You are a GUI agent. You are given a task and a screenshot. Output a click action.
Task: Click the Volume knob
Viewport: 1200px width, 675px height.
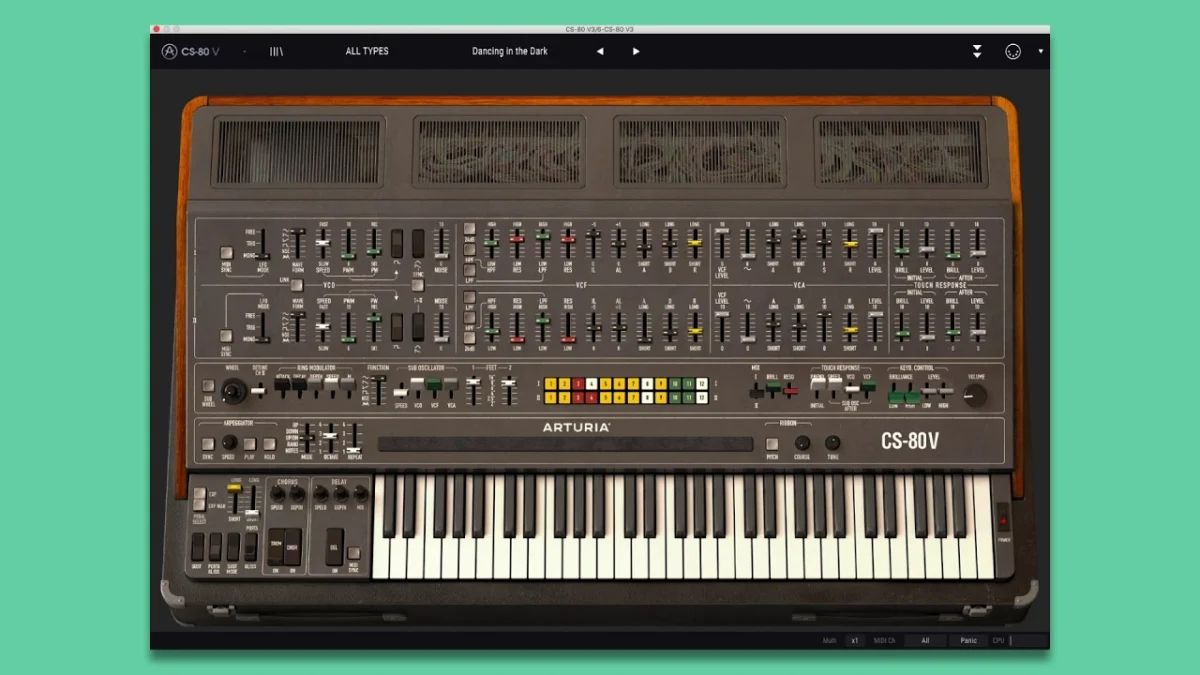click(975, 395)
